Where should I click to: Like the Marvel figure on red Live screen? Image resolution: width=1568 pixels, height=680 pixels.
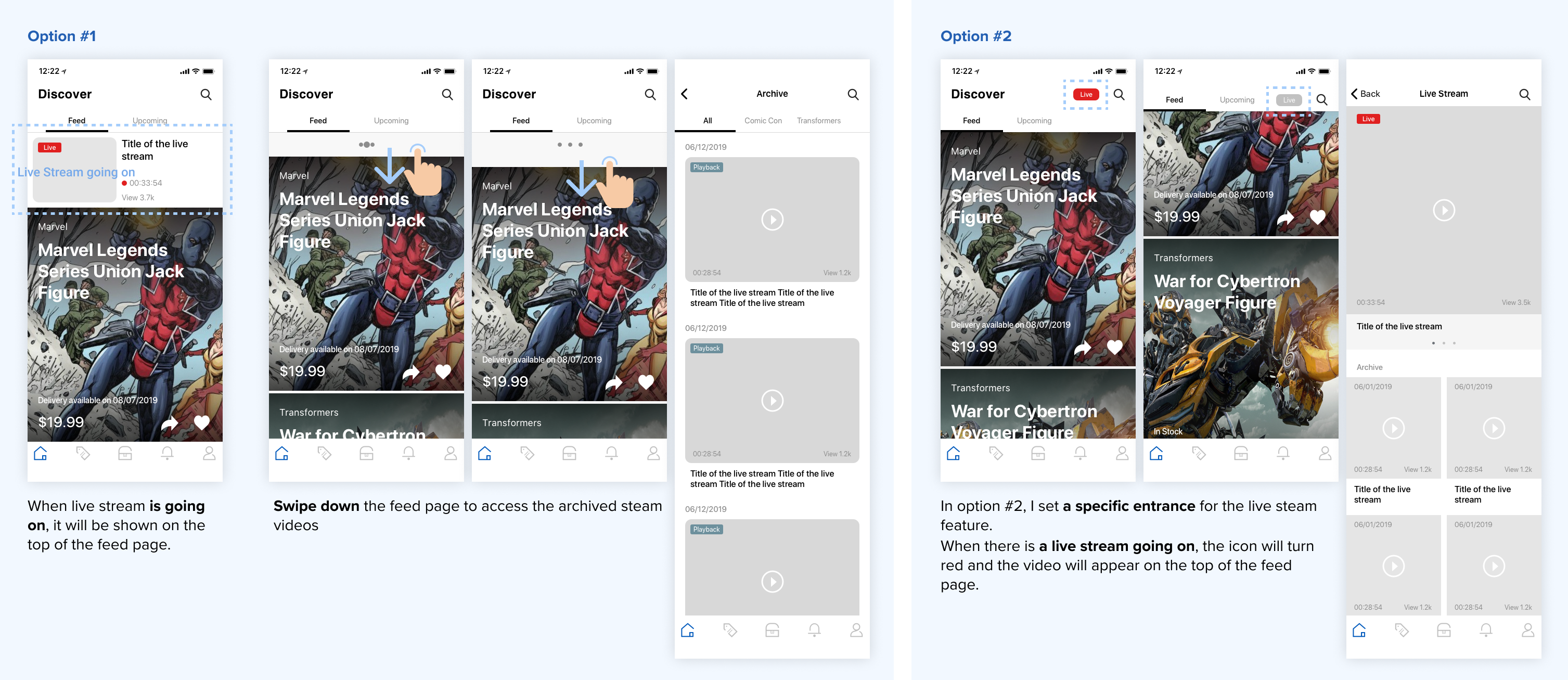click(1114, 347)
